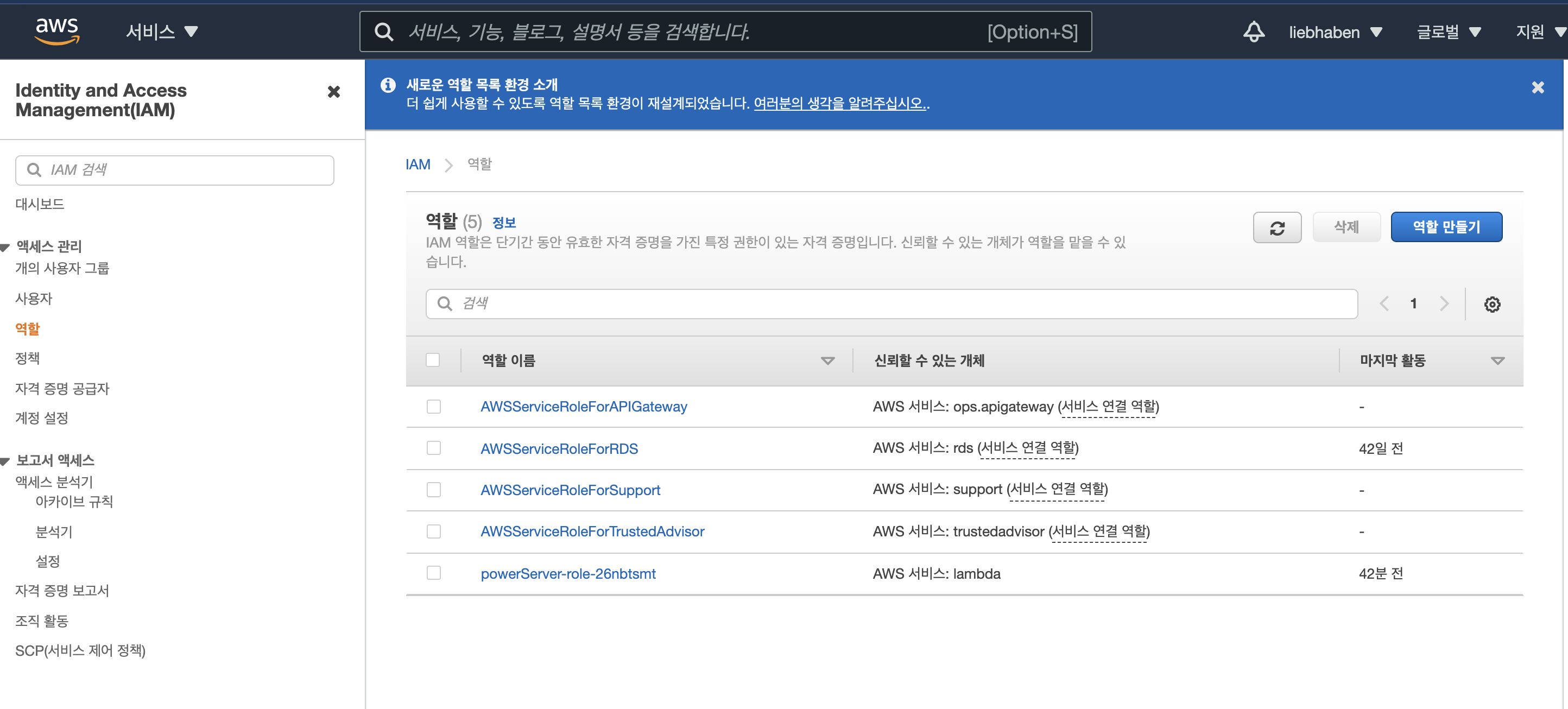Toggle the select-all roles checkbox

433,360
